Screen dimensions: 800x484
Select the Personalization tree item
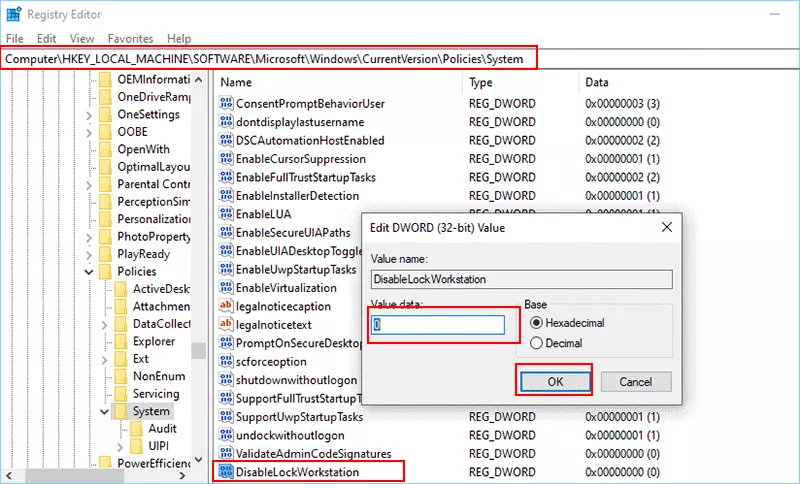[x=154, y=219]
